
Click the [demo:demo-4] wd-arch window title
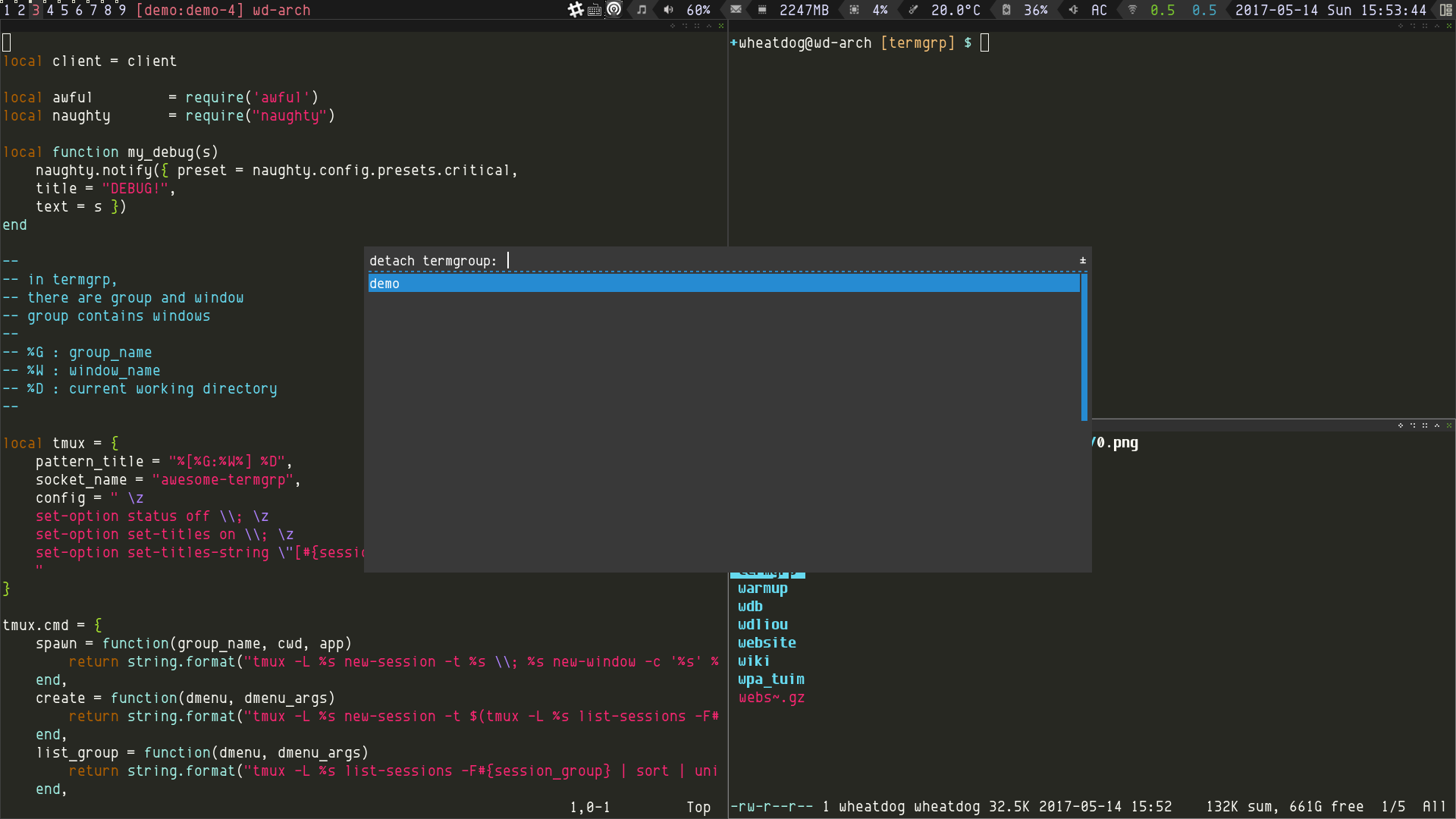pos(223,10)
